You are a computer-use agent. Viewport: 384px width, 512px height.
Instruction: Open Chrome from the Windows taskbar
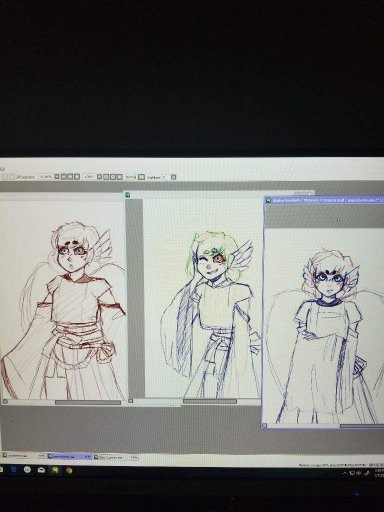[x=69, y=470]
